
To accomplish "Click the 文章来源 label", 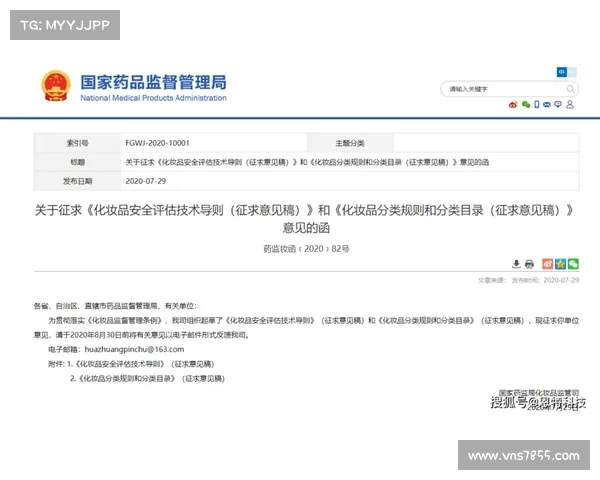I will (x=492, y=280).
